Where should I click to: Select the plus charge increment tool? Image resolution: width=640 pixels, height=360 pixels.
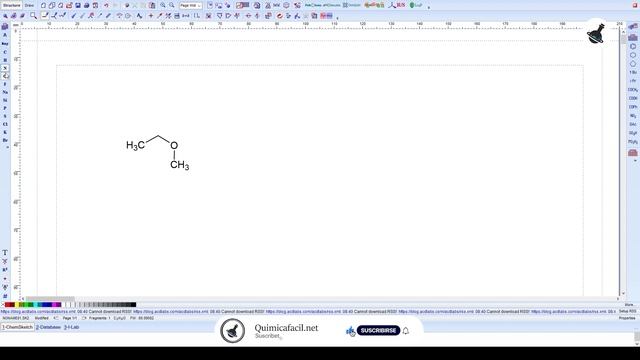click(151, 16)
